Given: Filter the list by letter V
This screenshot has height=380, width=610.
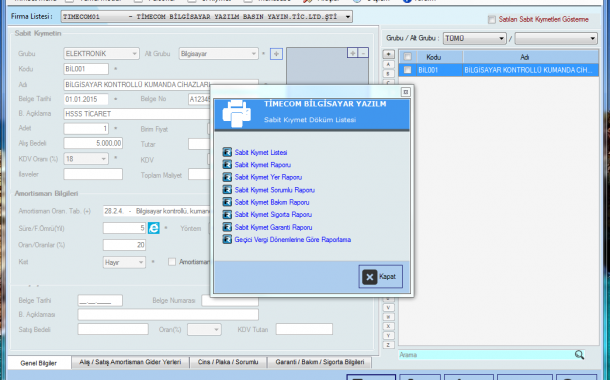Looking at the screenshot, I should click(x=388, y=308).
